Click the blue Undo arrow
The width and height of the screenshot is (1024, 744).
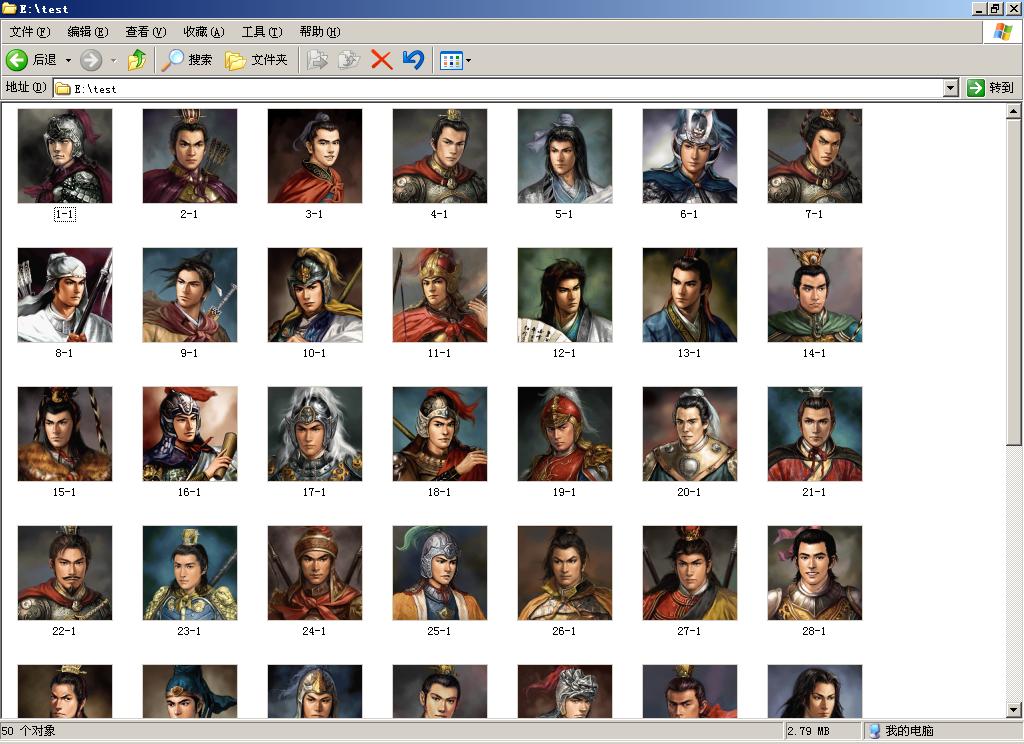[413, 60]
